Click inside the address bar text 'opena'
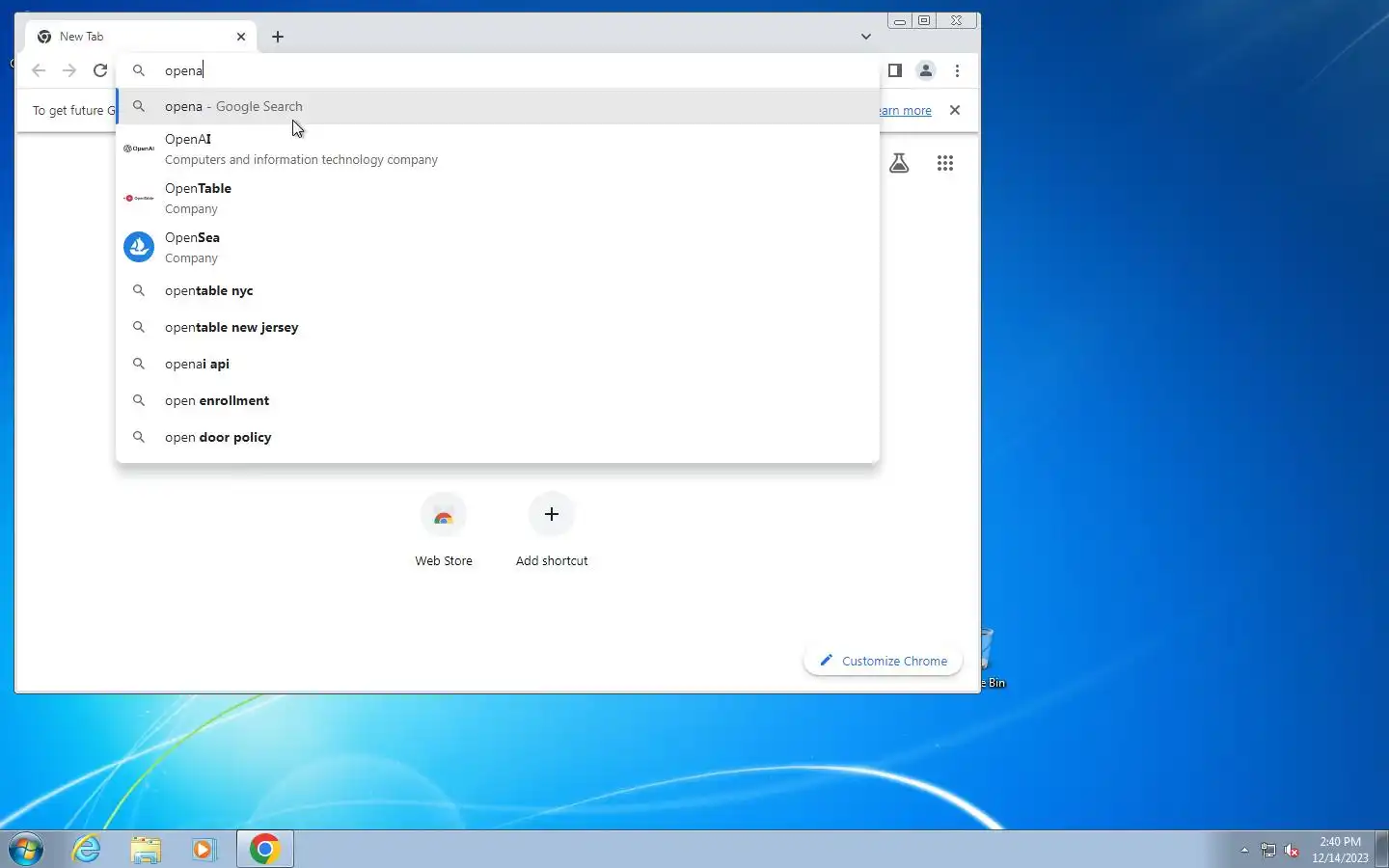 pyautogui.click(x=183, y=70)
